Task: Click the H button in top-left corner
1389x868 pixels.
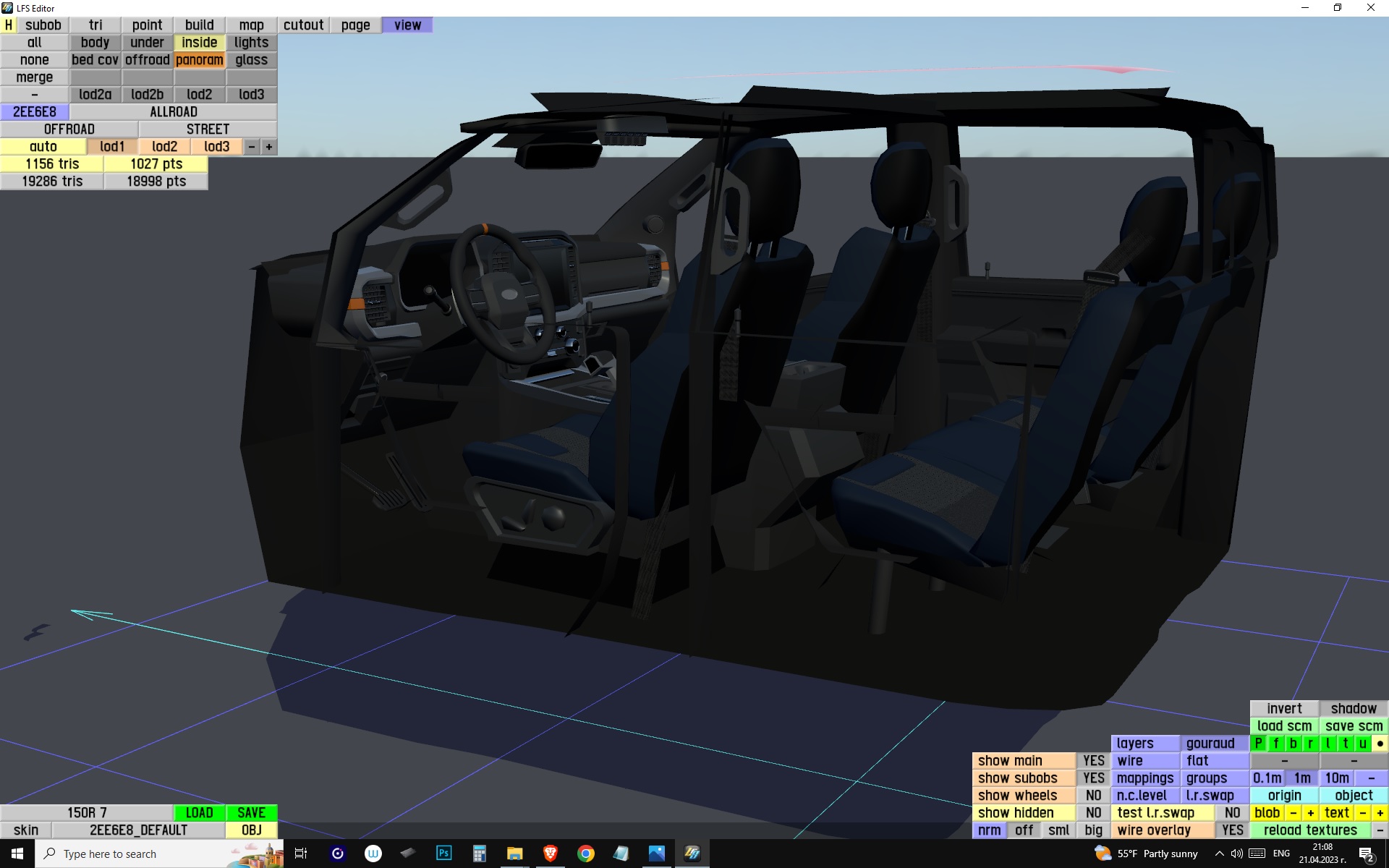Action: [x=8, y=25]
